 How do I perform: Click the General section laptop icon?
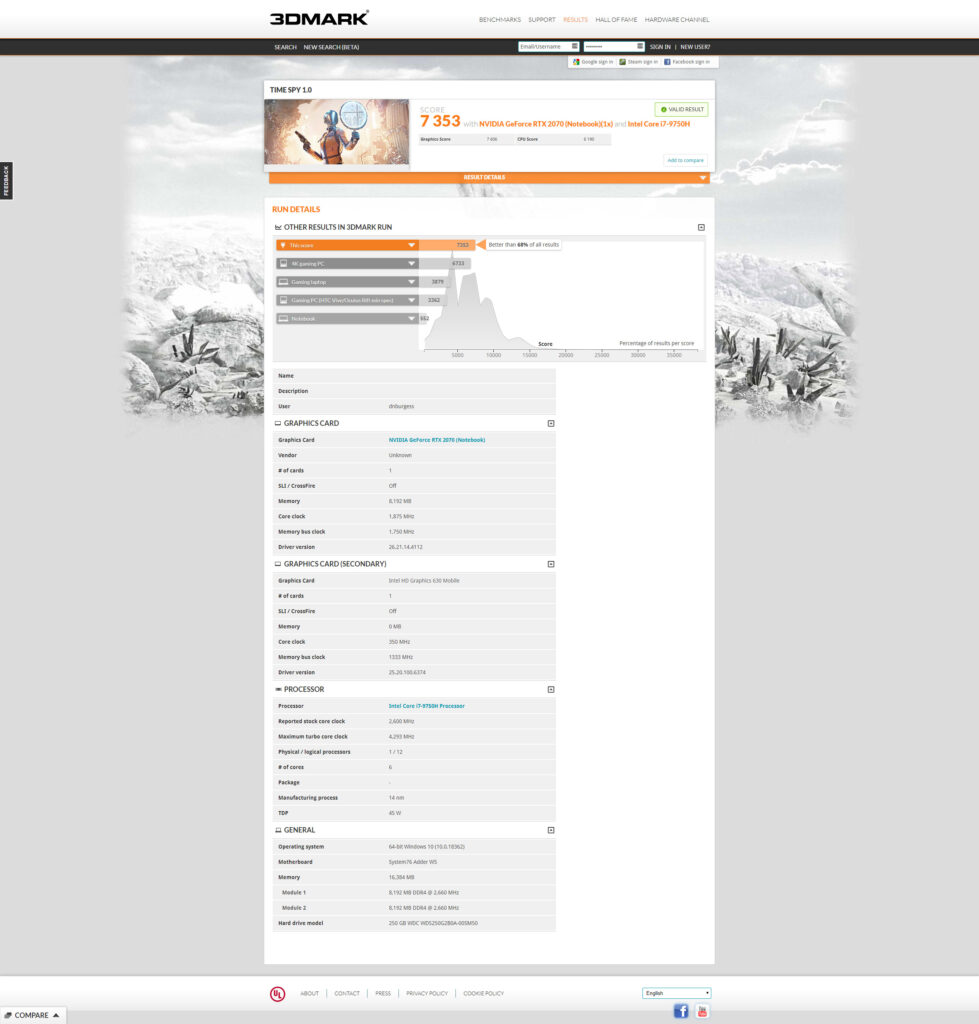(278, 830)
